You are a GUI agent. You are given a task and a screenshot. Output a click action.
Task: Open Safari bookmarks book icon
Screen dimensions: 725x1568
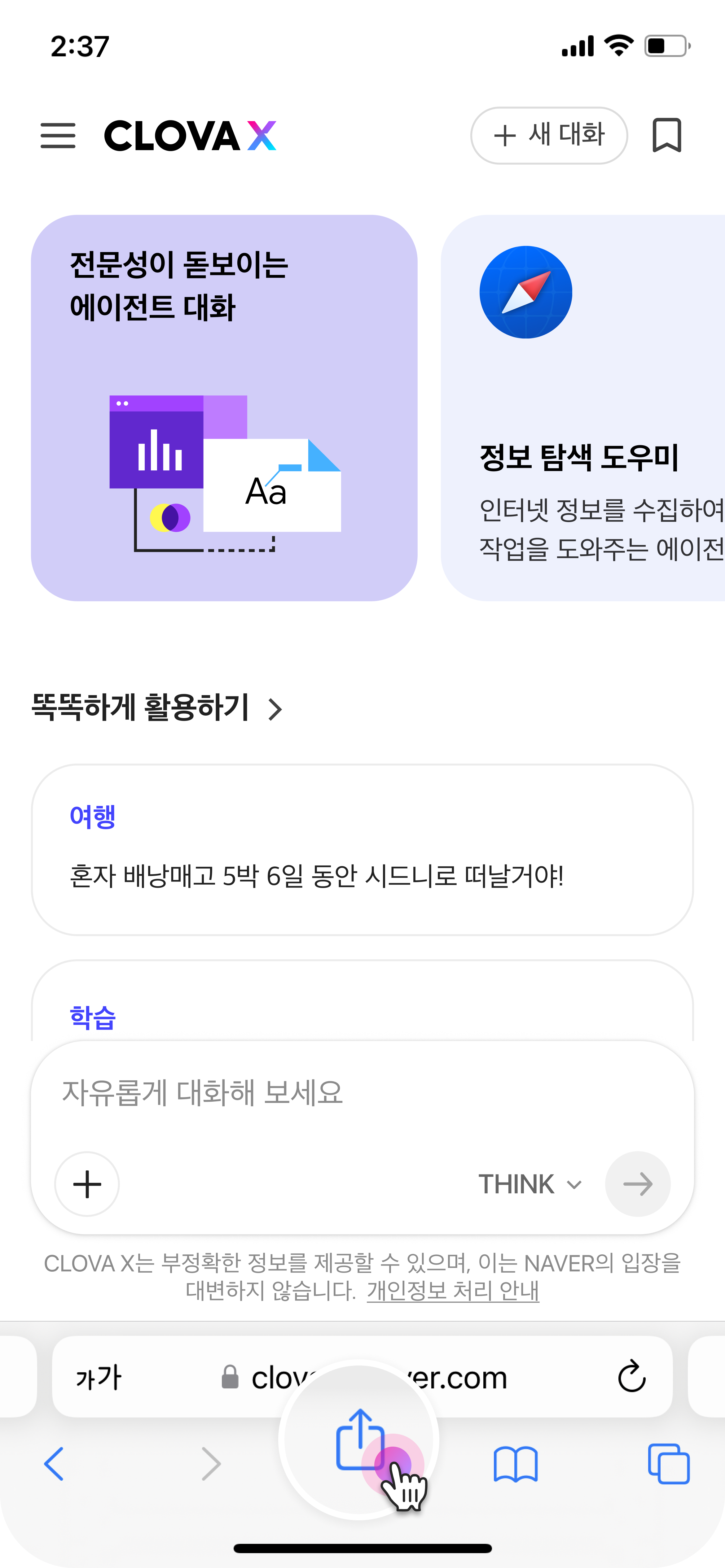[516, 1463]
